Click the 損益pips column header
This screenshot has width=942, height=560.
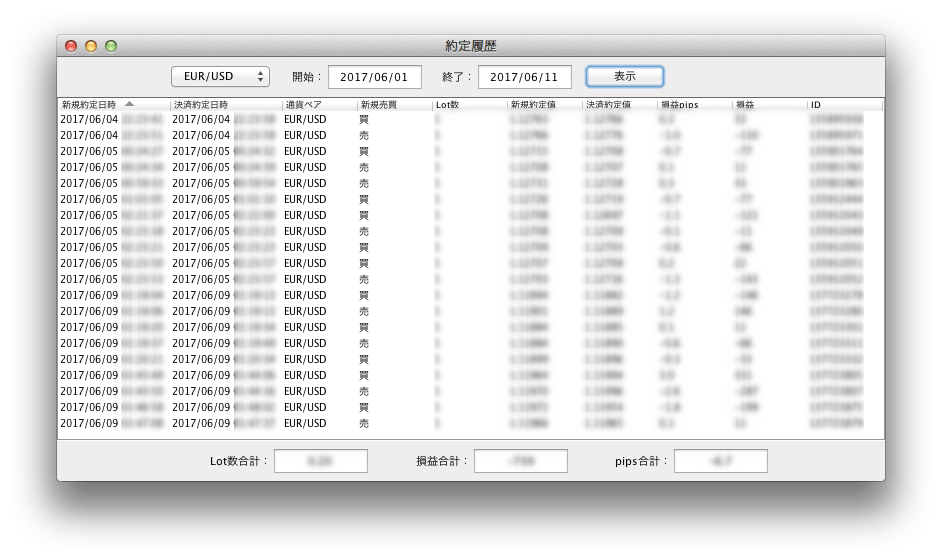click(x=695, y=105)
